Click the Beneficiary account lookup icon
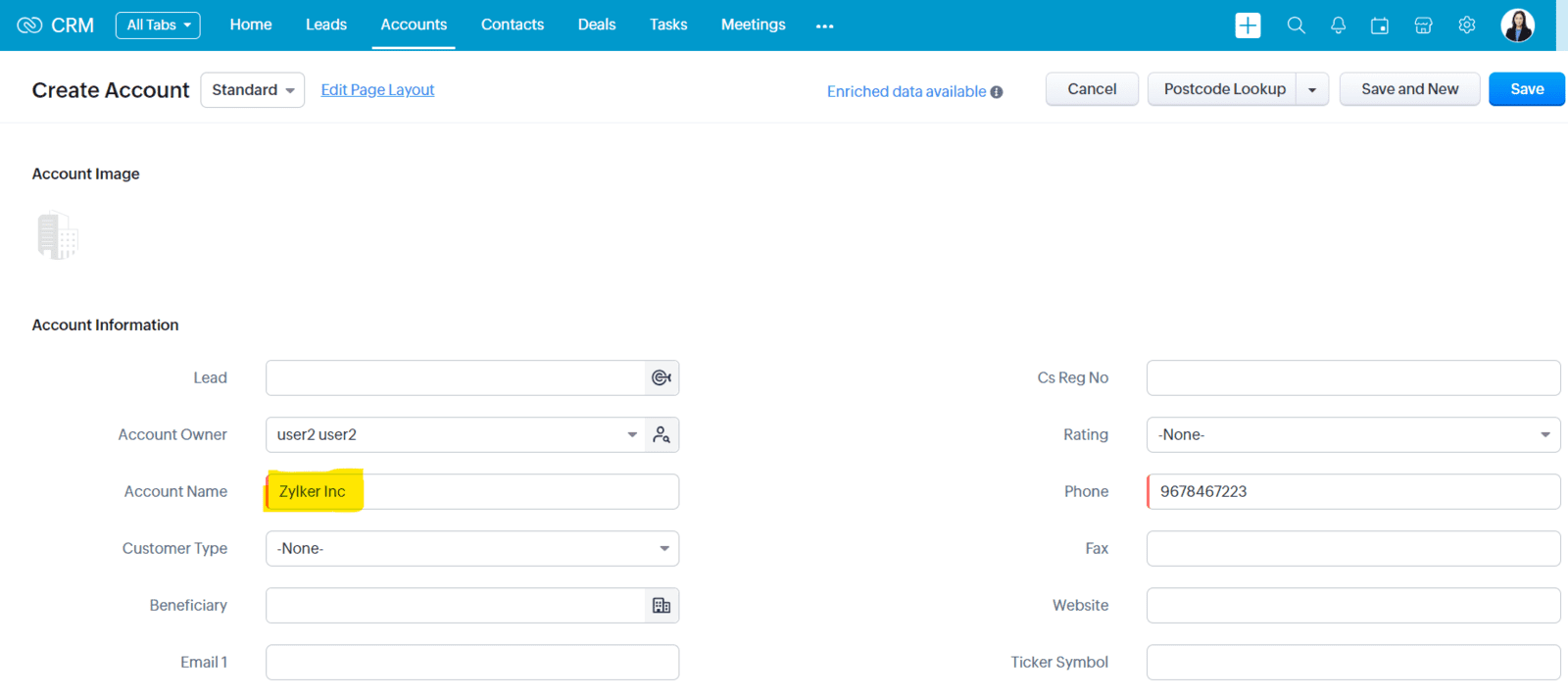This screenshot has width=1568, height=698. pyautogui.click(x=661, y=606)
